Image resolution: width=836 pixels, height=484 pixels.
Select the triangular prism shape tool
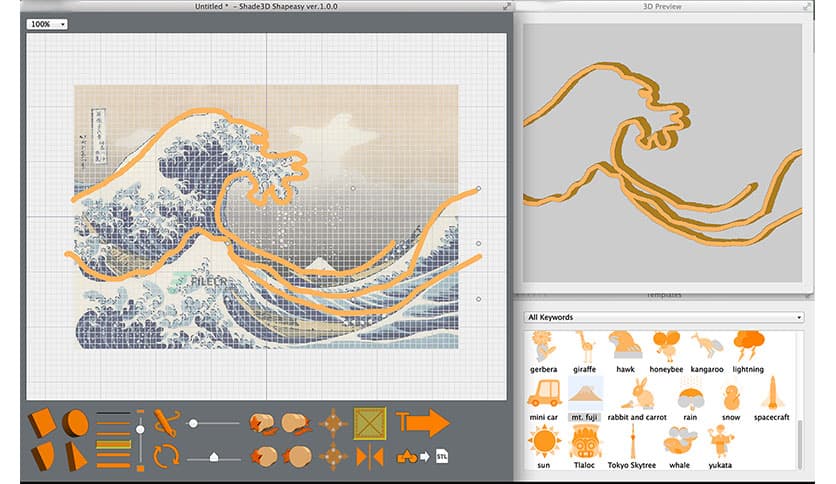76,456
